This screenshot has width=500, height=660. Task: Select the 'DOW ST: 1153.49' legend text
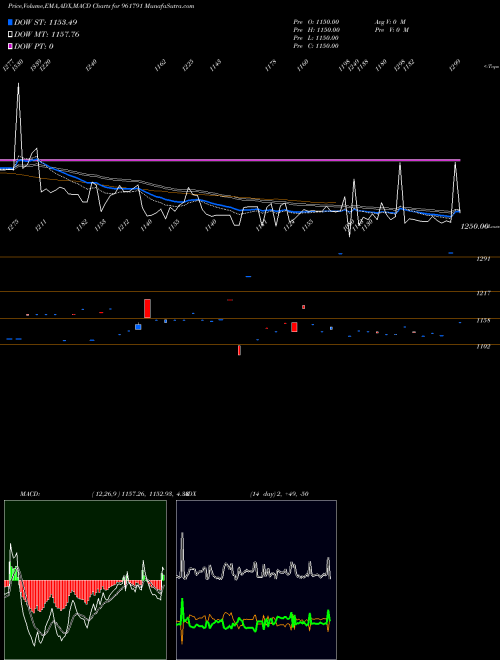point(45,22)
